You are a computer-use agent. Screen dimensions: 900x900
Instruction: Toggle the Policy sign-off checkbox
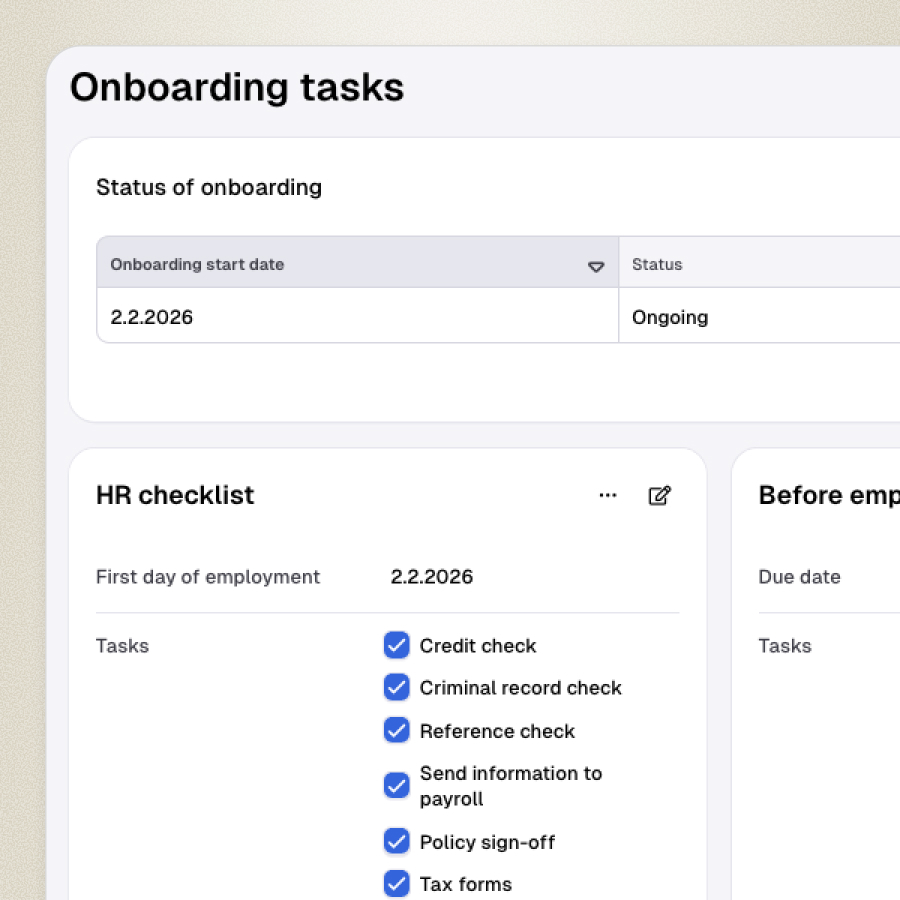[397, 841]
